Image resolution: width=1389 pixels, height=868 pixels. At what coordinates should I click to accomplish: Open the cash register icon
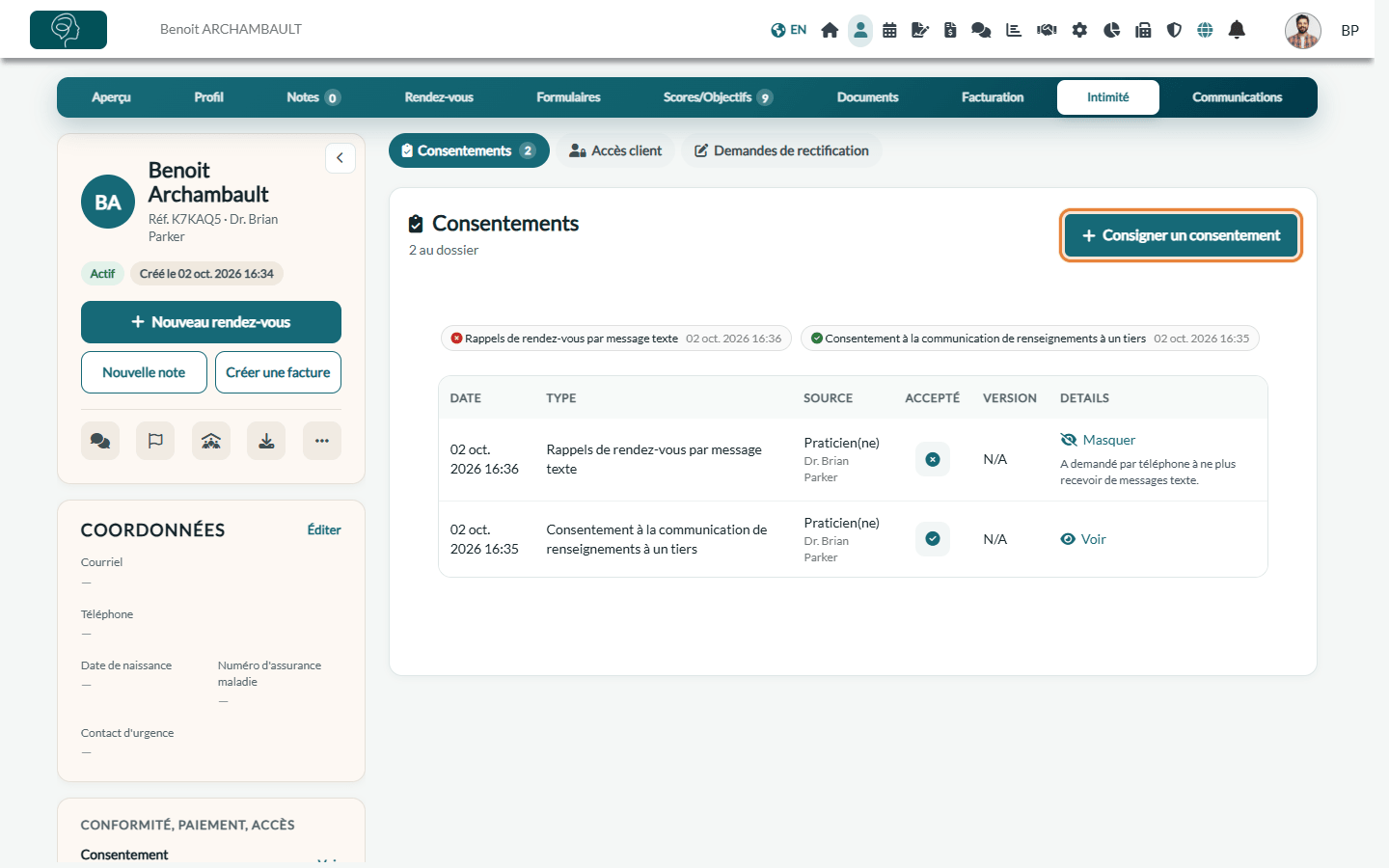(1143, 30)
